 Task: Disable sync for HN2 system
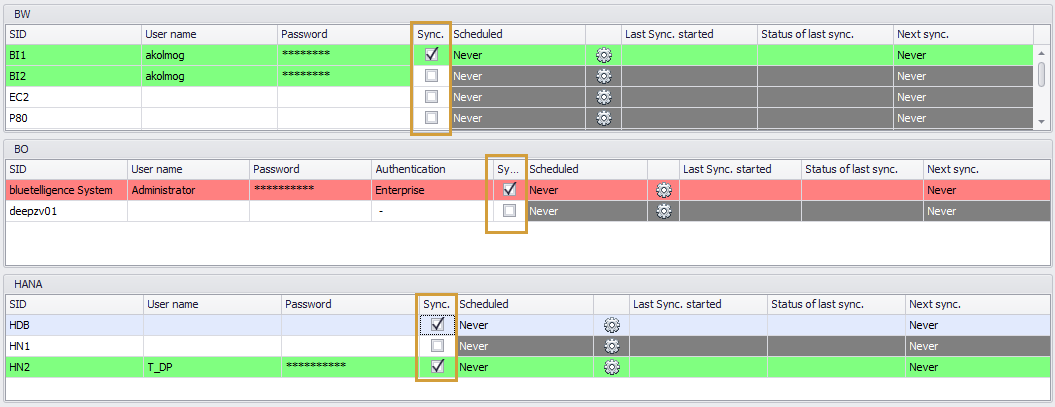tap(437, 367)
